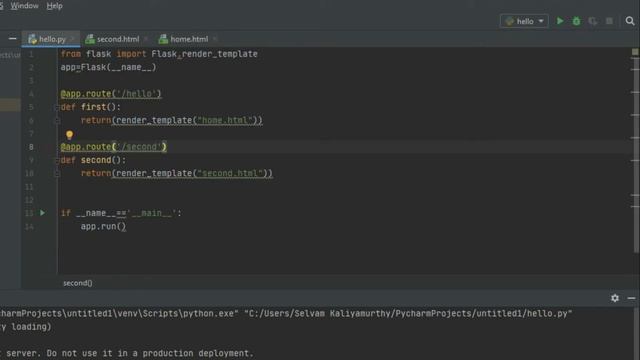Image resolution: width=640 pixels, height=360 pixels.
Task: Open the Help menu
Action: tap(54, 6)
